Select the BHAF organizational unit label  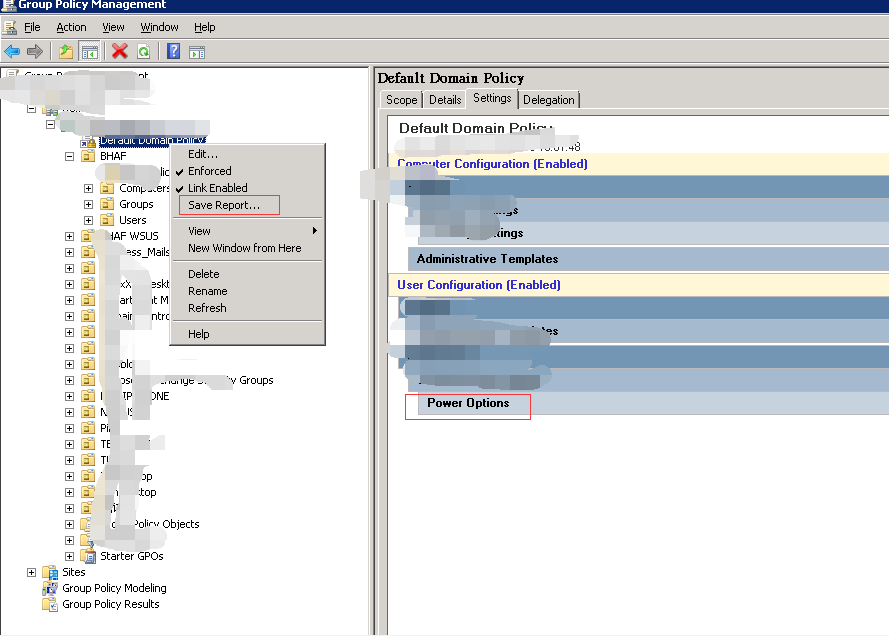tap(113, 156)
